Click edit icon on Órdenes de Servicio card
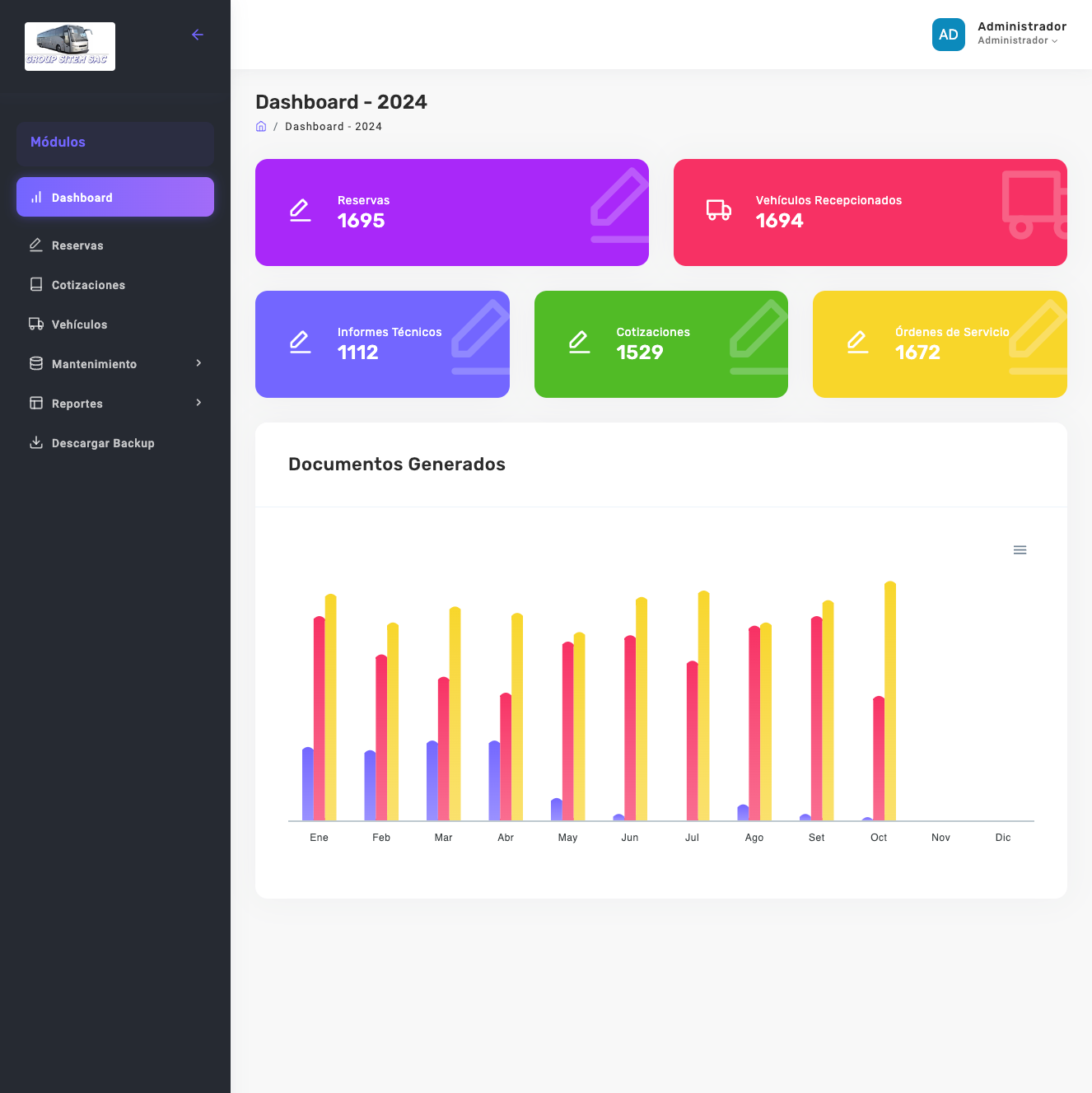This screenshot has width=1092, height=1093. (x=858, y=343)
